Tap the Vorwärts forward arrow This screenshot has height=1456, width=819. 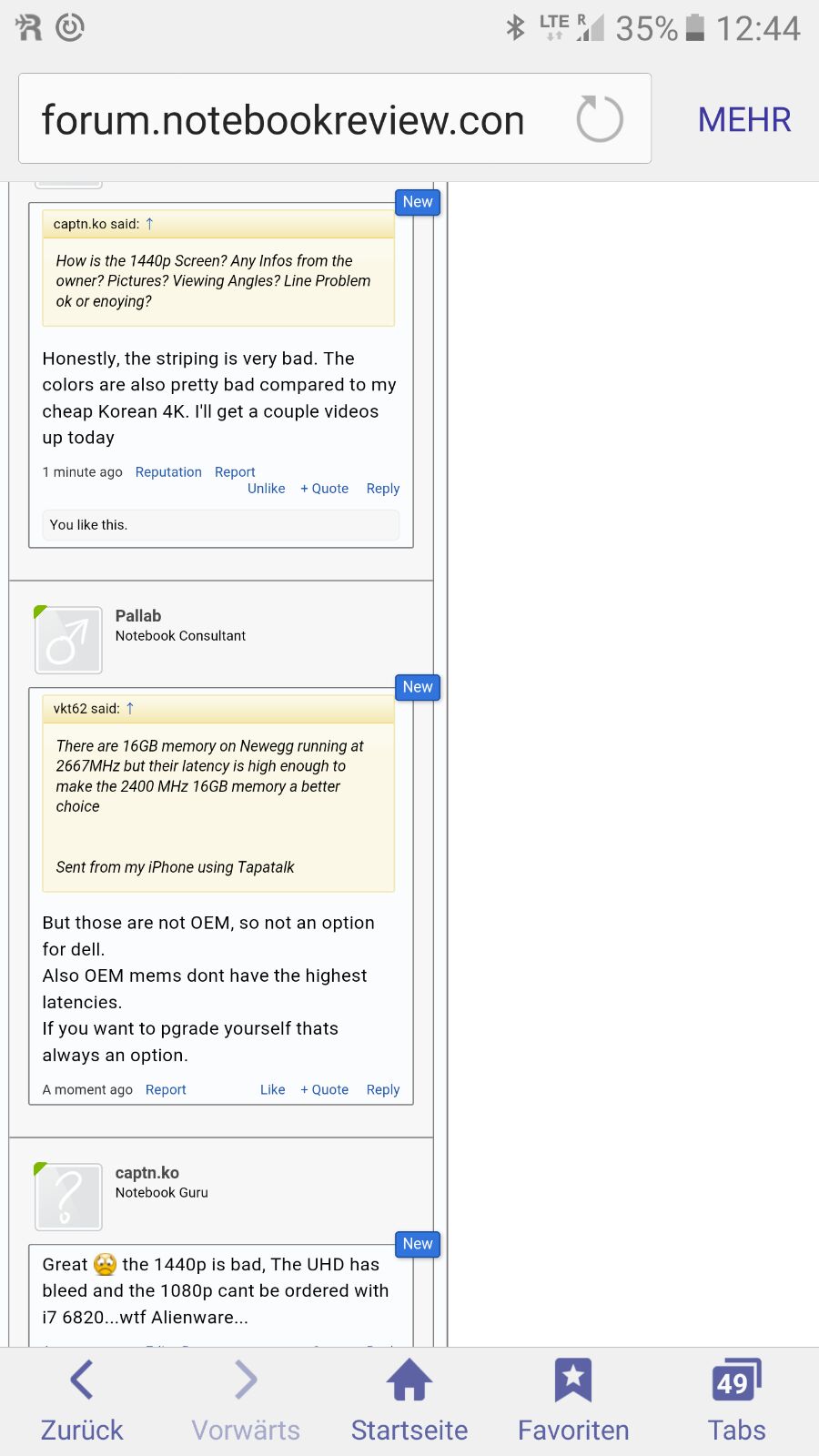[246, 1380]
